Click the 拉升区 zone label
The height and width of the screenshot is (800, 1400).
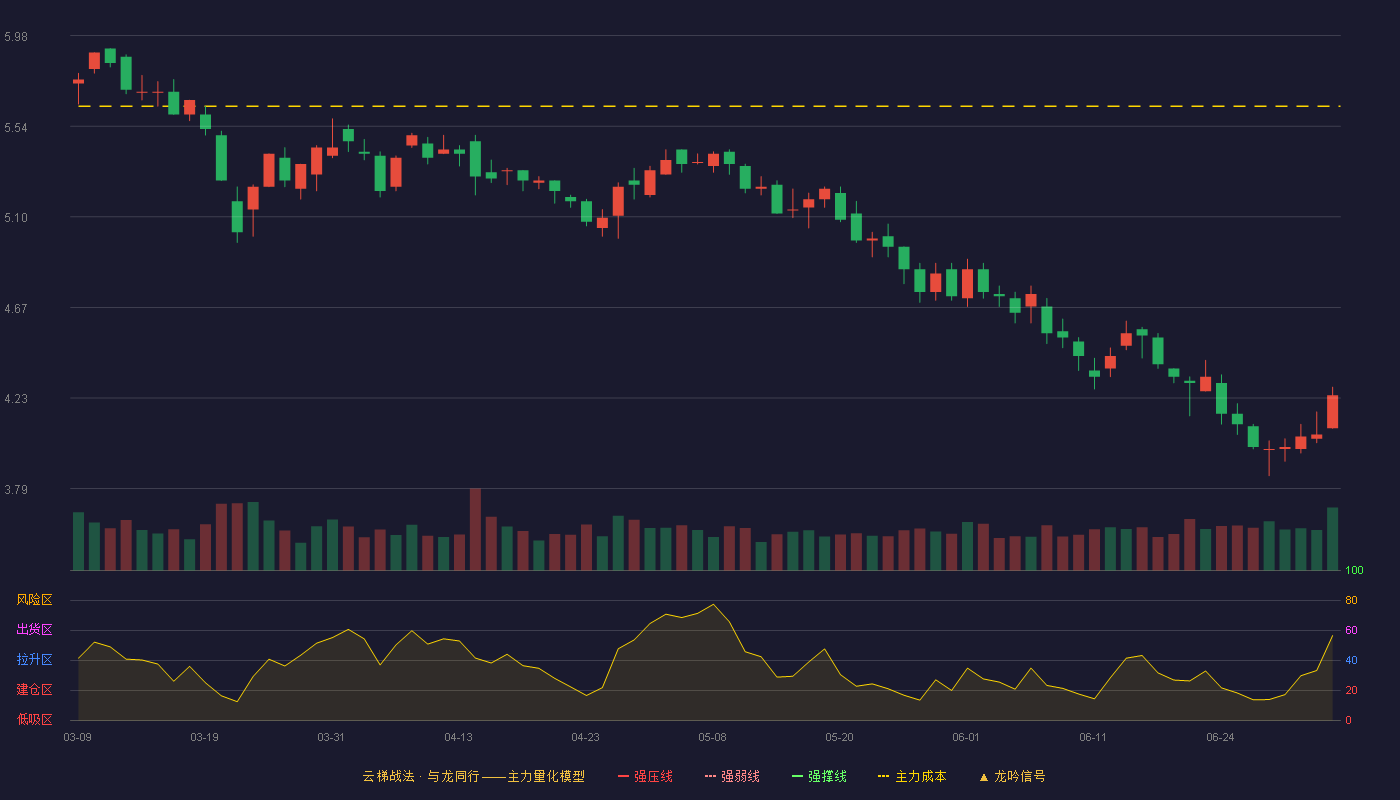34,660
